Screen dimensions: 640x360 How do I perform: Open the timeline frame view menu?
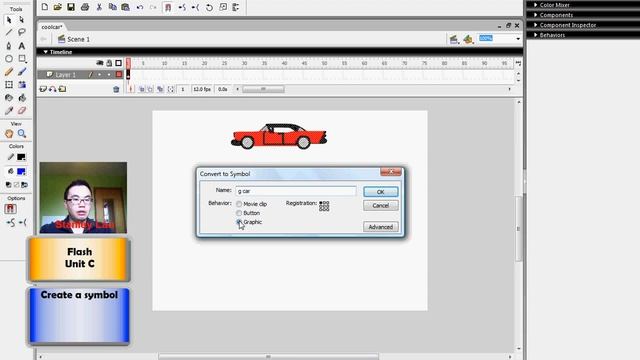pos(518,63)
